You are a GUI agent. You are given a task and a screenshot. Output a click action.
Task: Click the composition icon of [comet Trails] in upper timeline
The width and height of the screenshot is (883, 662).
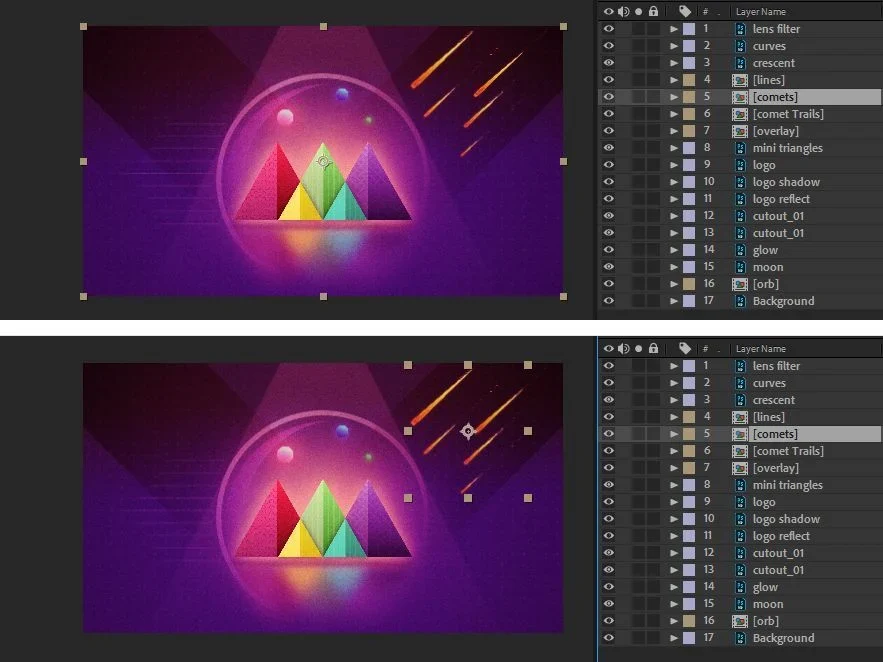[x=740, y=114]
